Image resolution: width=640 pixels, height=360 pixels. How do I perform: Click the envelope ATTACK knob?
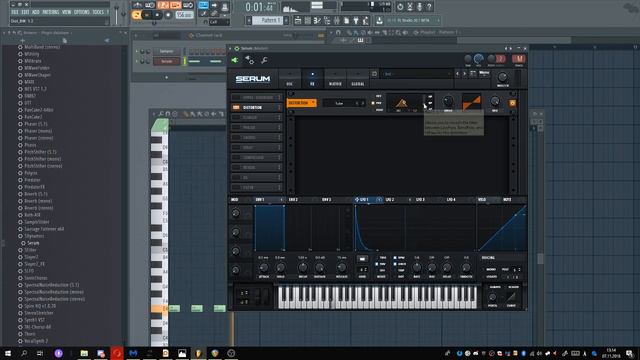(264, 268)
